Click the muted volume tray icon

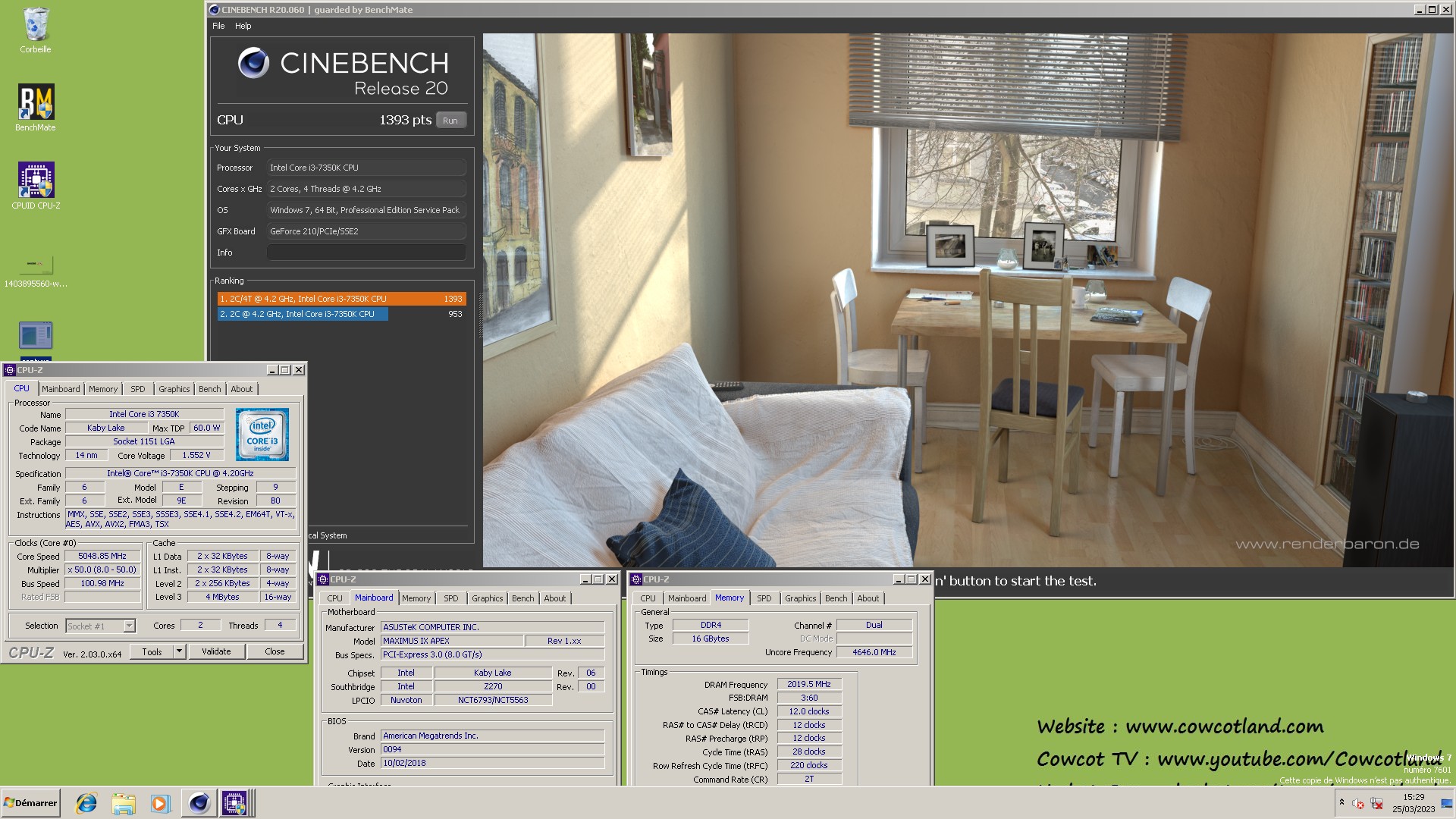(x=1358, y=804)
